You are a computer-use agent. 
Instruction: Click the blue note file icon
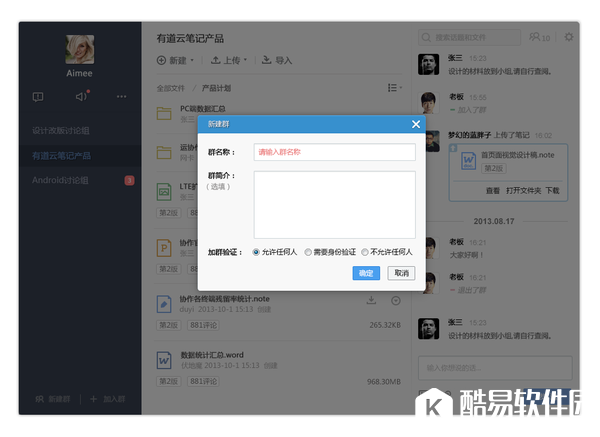tap(164, 304)
